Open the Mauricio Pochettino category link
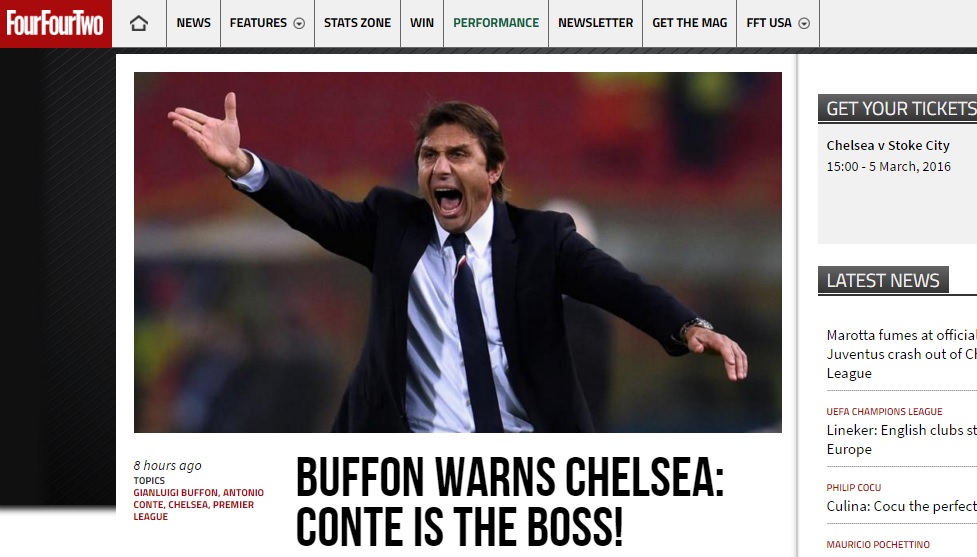The width and height of the screenshot is (977, 557). (878, 545)
